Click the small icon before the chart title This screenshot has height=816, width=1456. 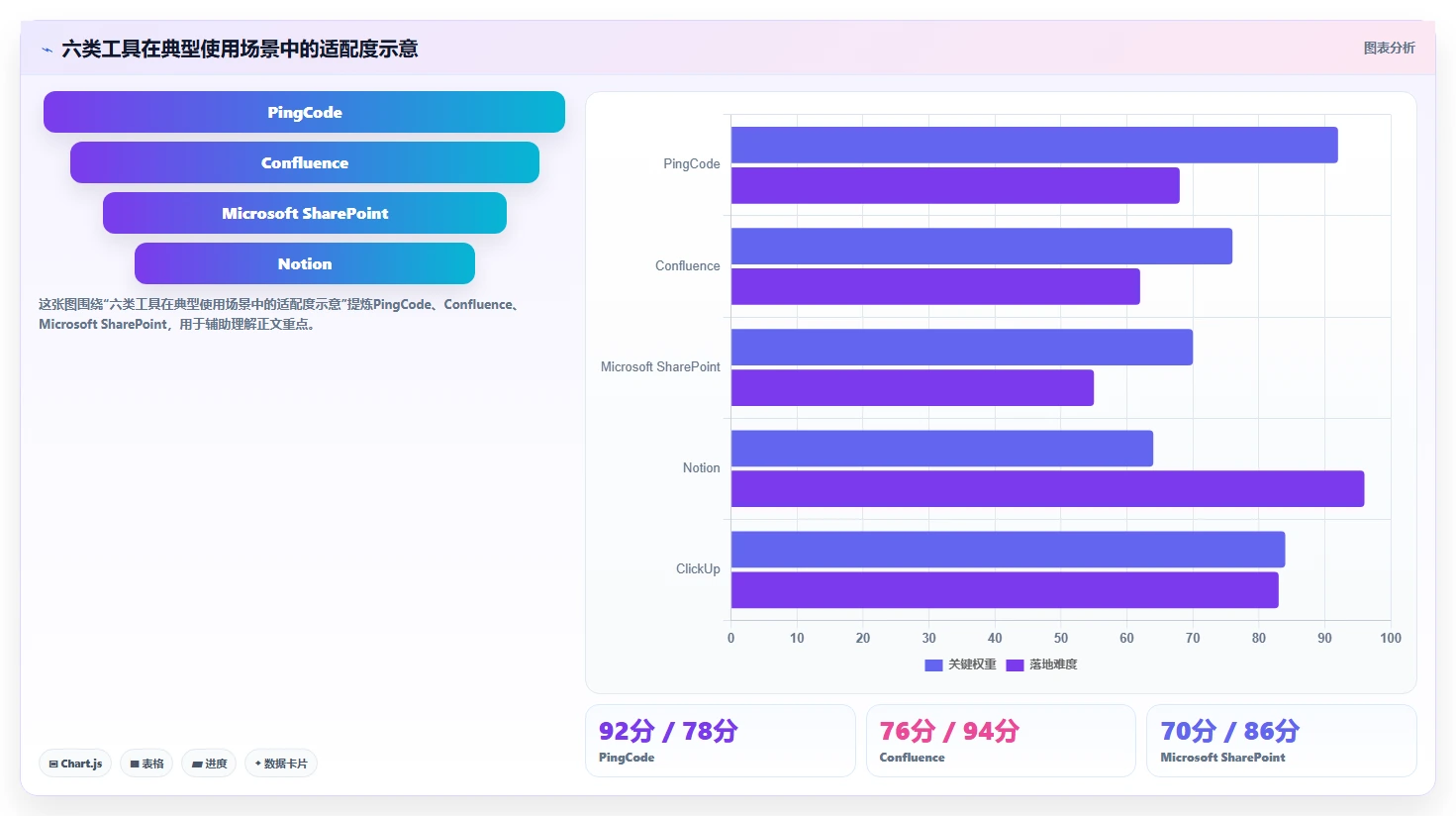pos(47,50)
